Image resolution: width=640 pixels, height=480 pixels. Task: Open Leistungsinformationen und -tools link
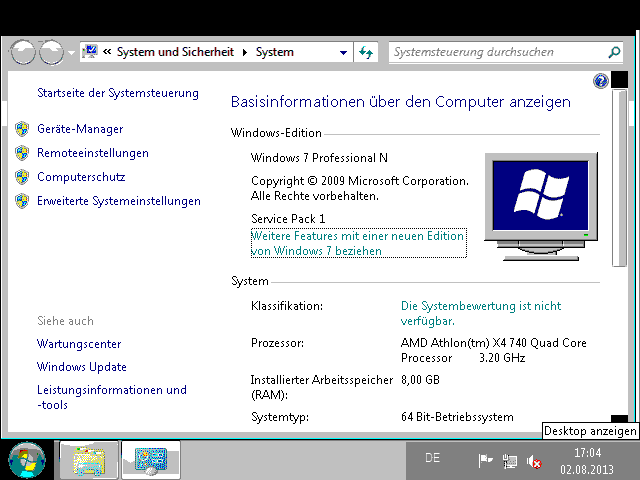pos(111,397)
